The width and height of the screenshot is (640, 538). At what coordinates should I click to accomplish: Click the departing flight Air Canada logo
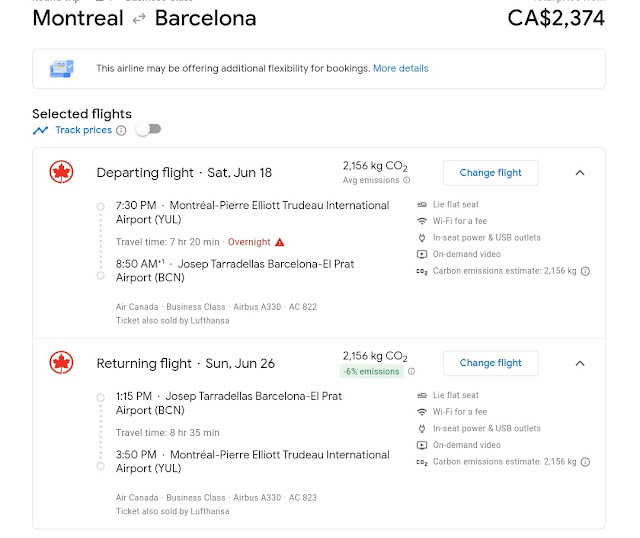tap(61, 173)
